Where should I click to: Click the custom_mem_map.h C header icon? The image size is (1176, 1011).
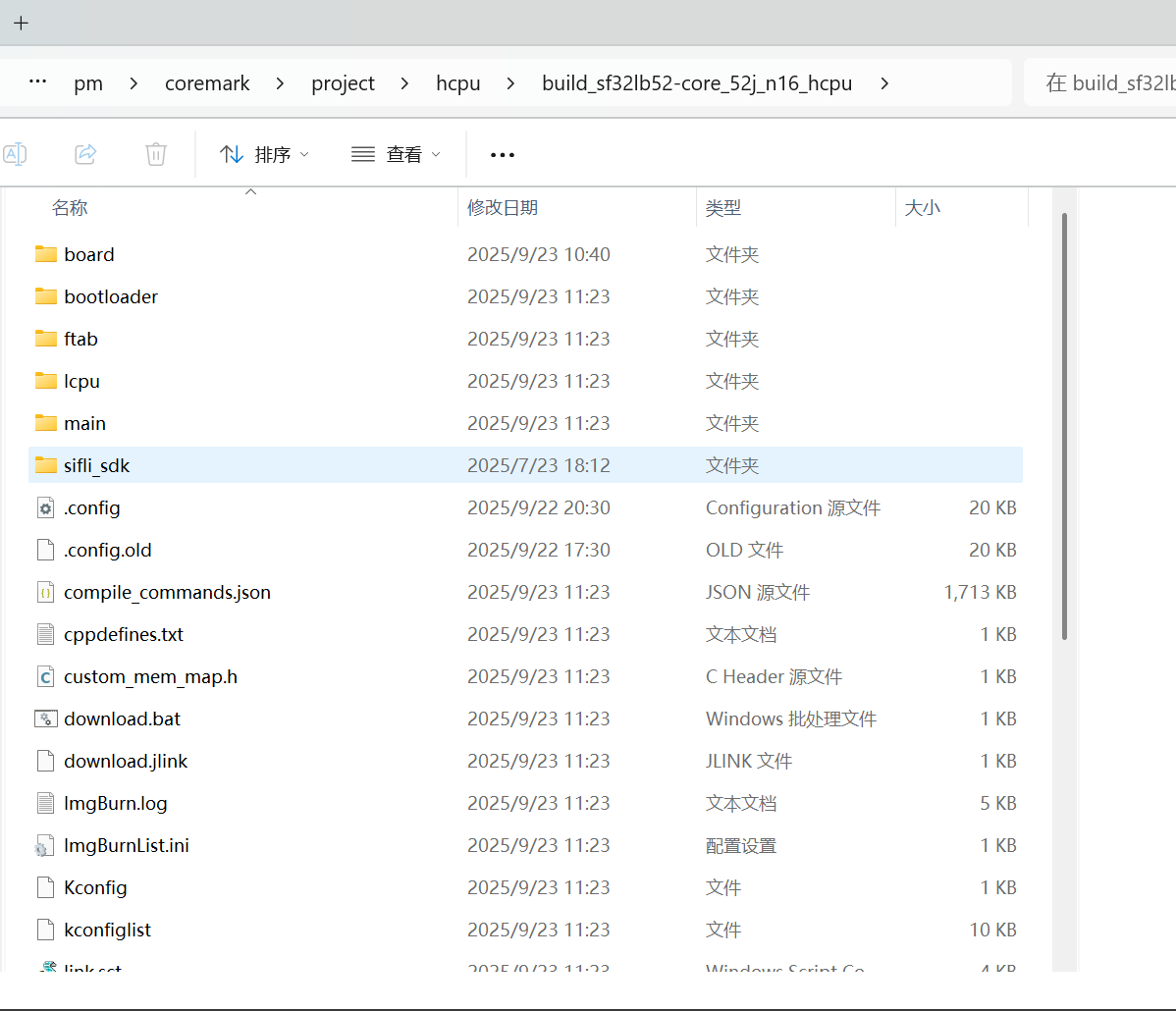(x=45, y=676)
